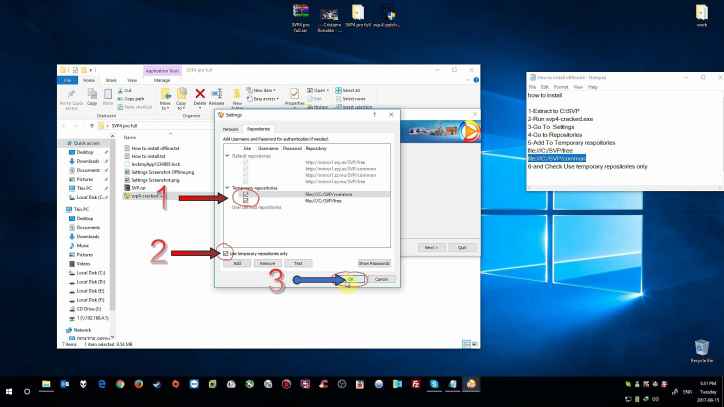Viewport: 724px width, 407px height.
Task: Toggle checkbox for file:///C:/SVP/common repository
Action: click(246, 195)
